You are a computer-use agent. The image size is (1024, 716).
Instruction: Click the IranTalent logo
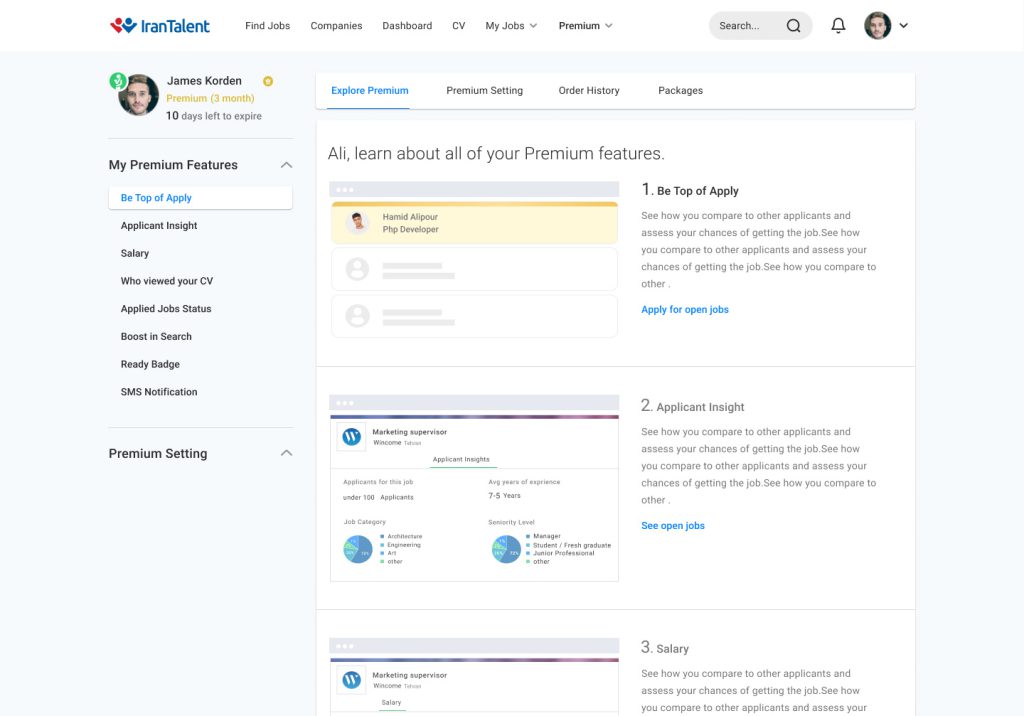coord(159,25)
